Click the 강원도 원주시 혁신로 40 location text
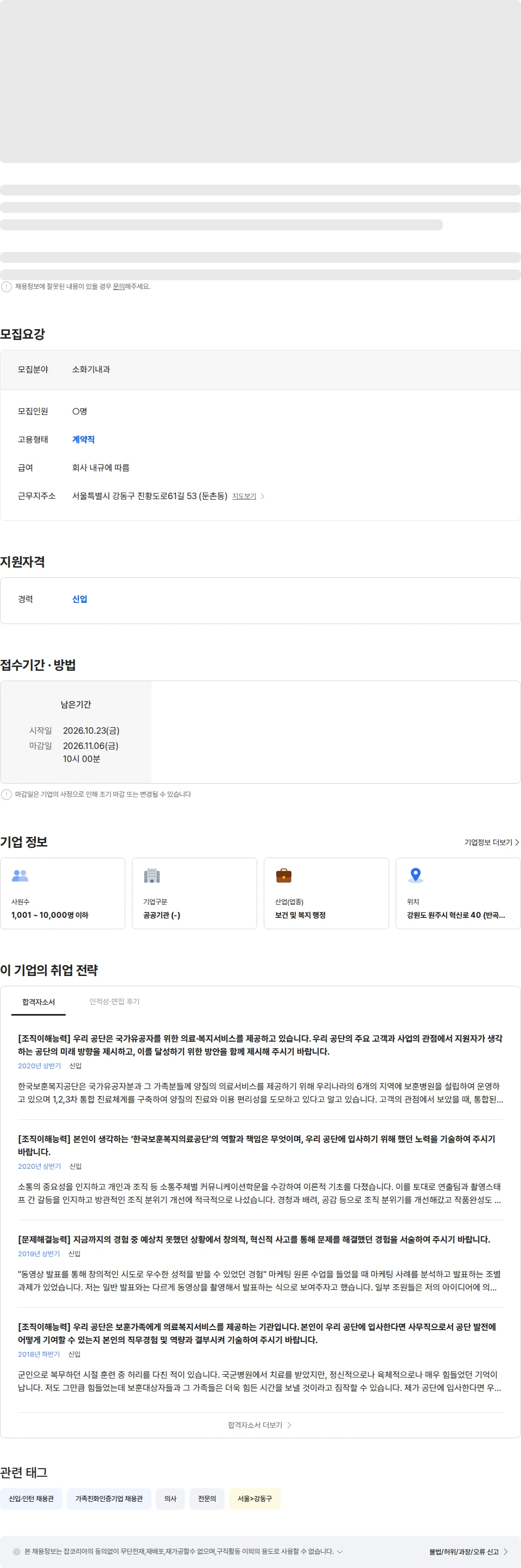This screenshot has height=1568, width=521. coord(456,916)
